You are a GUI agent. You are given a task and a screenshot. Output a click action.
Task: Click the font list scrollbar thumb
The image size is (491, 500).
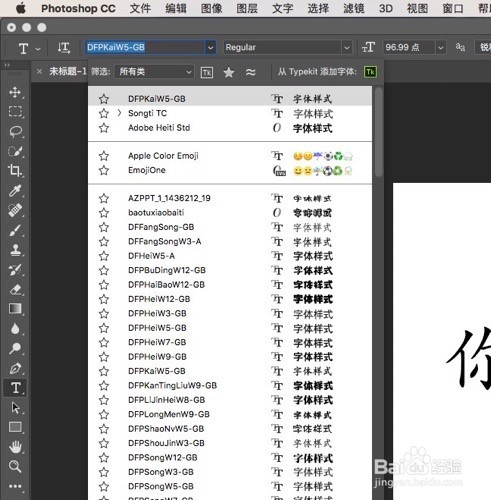(x=378, y=132)
